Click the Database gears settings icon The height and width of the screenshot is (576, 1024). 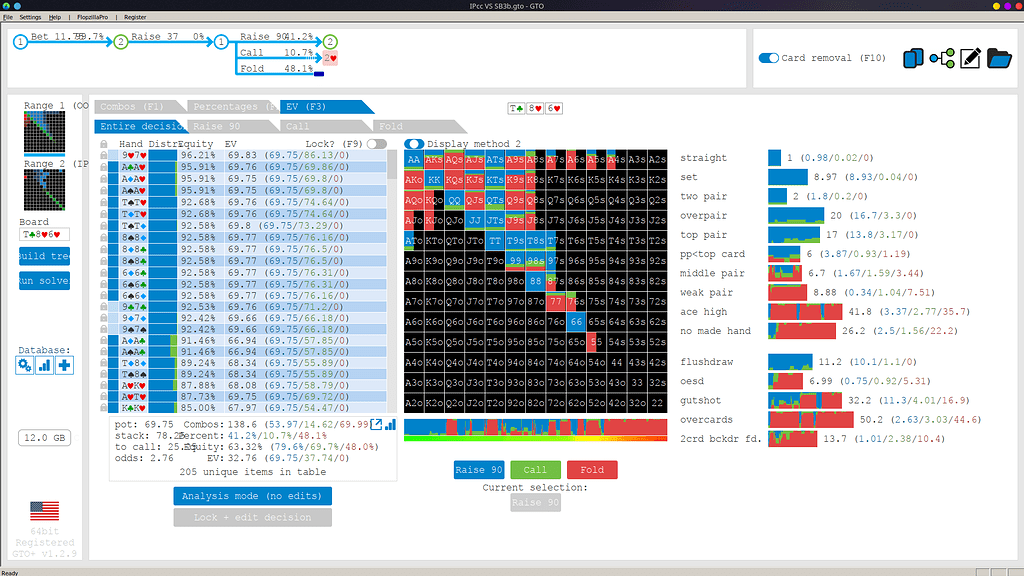[25, 365]
